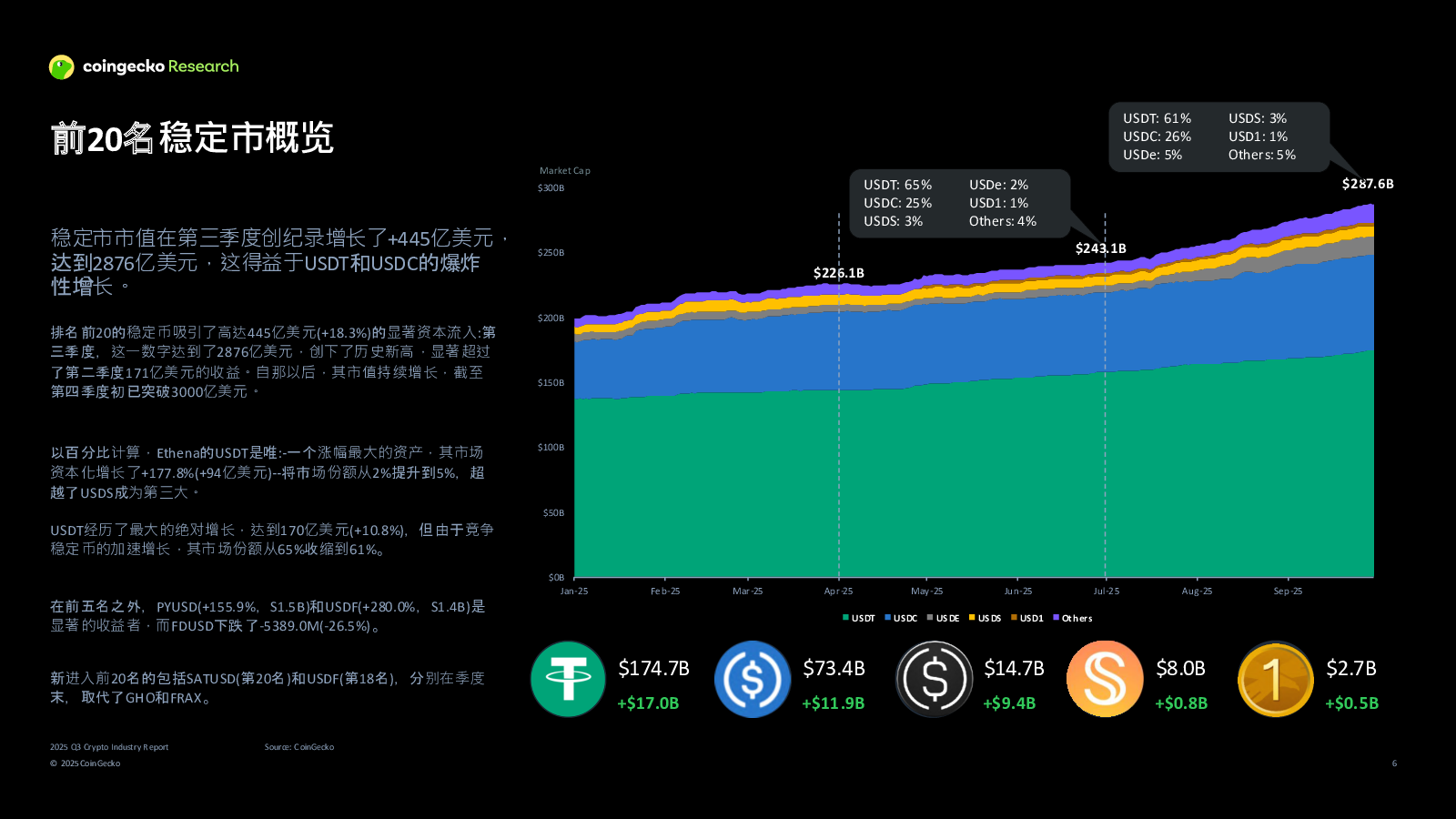Click the $287.6B data label
Screen dimensions: 1456x819
pos(1367,184)
